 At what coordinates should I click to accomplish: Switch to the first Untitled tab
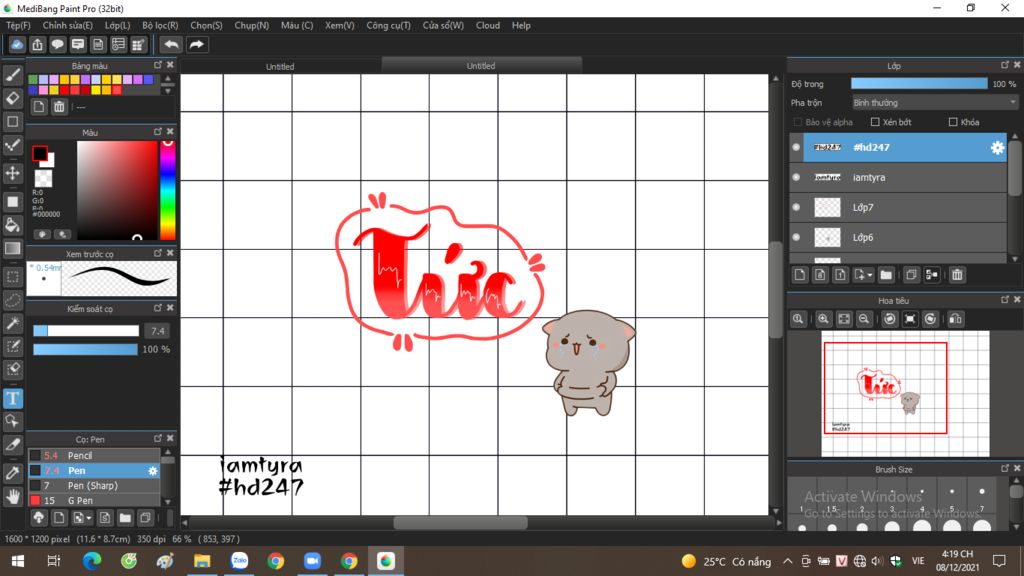click(x=280, y=67)
